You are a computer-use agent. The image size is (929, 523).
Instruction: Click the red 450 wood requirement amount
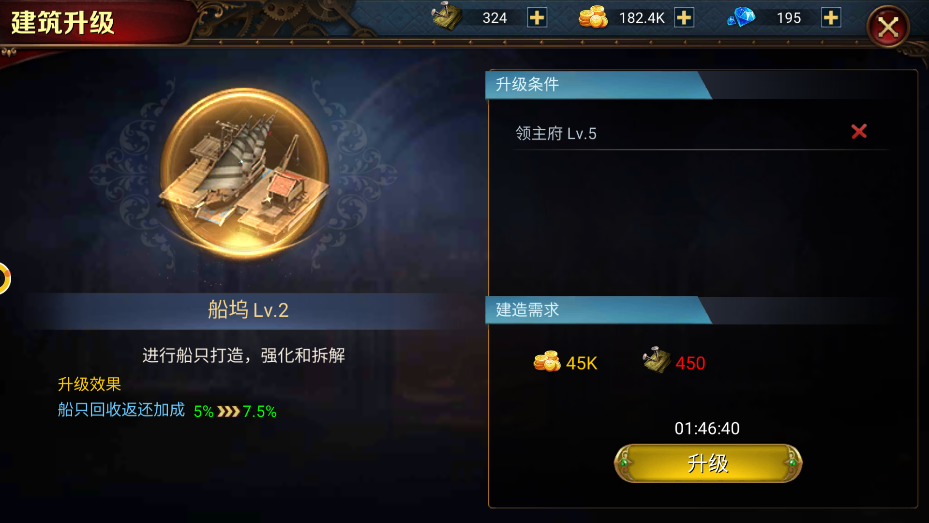coord(690,363)
